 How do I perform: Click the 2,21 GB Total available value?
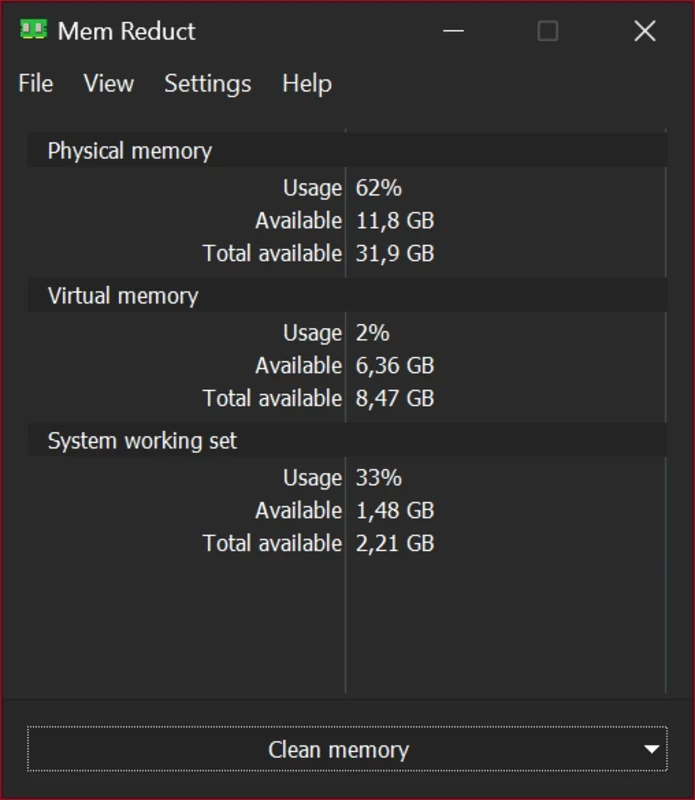pos(395,544)
